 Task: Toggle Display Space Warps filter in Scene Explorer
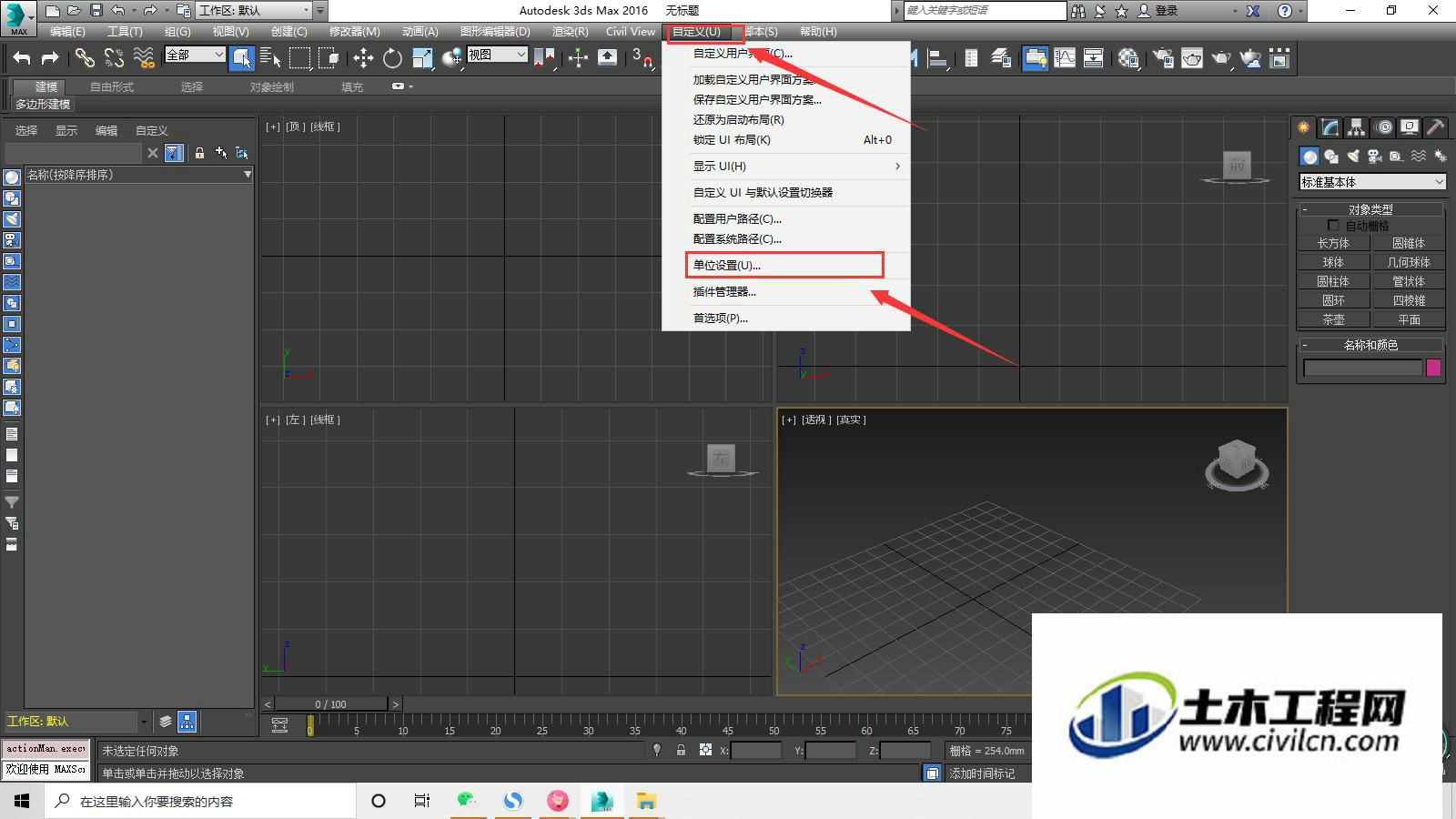[x=12, y=282]
